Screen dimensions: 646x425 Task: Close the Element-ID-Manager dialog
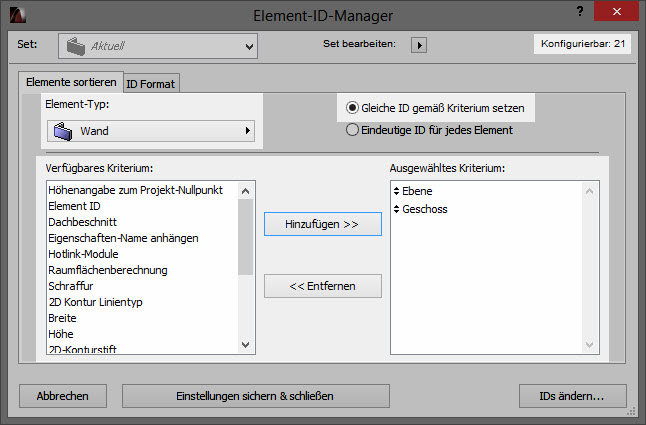pyautogui.click(x=616, y=11)
